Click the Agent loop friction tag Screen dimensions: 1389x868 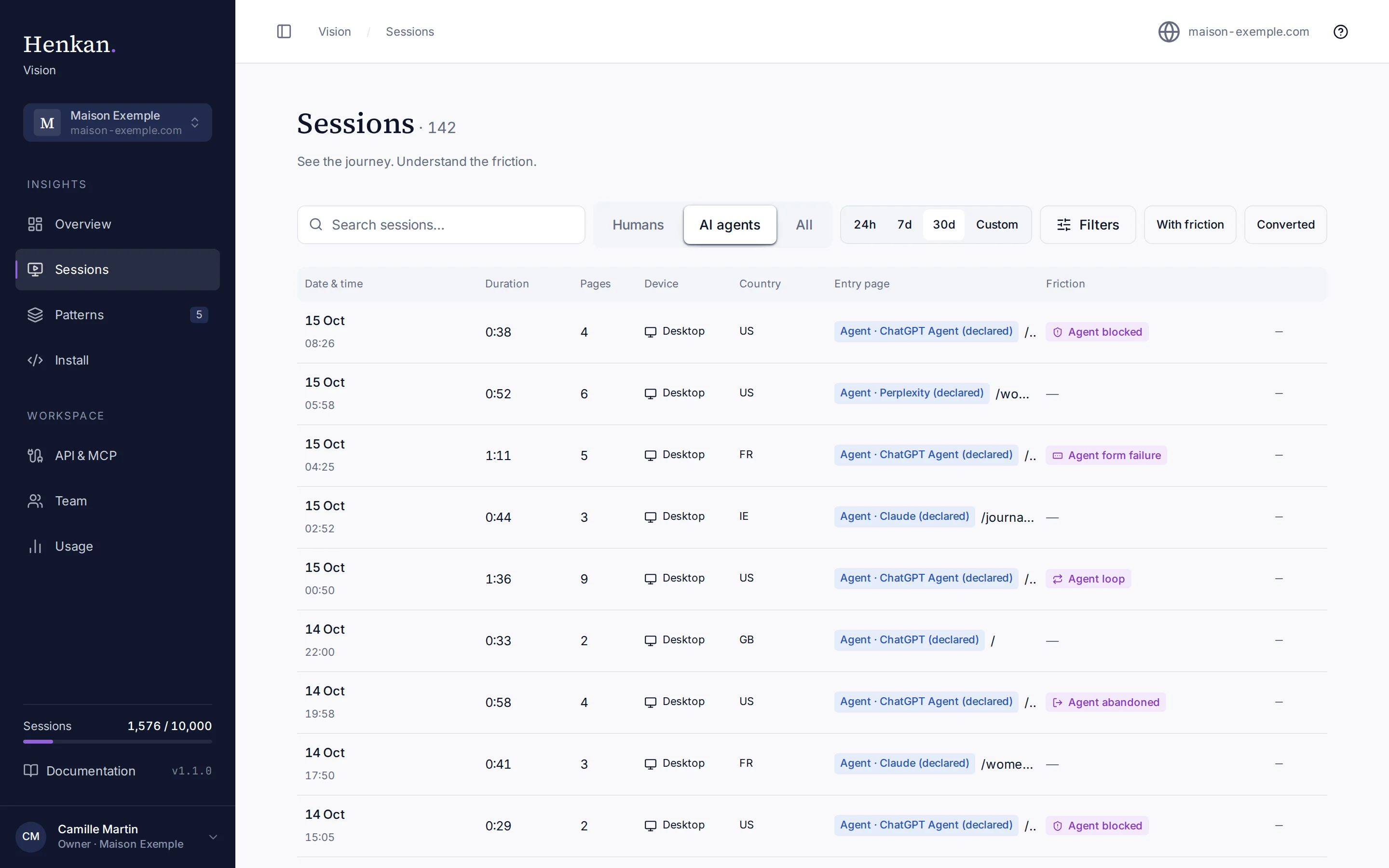[x=1088, y=579]
